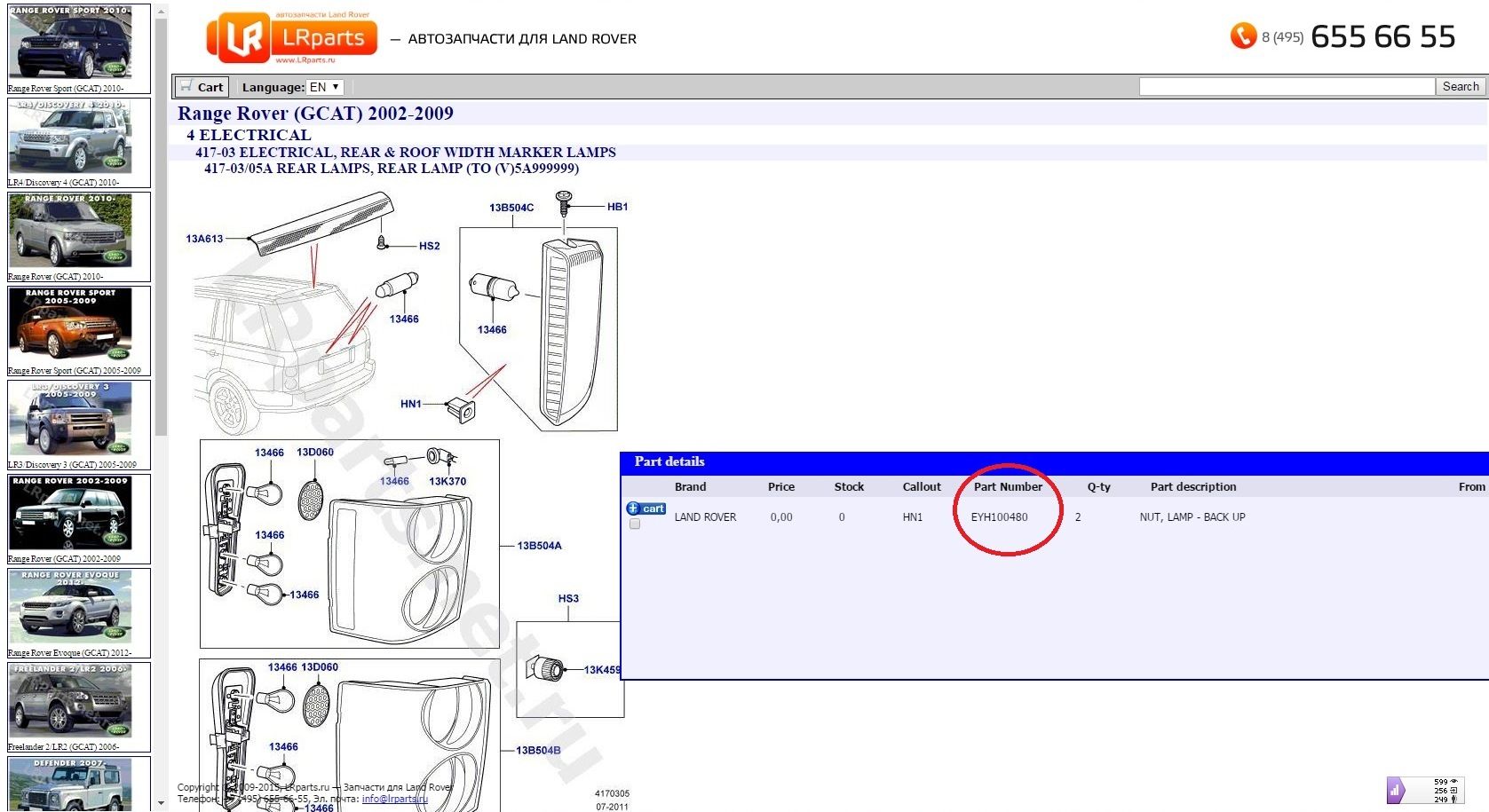The width and height of the screenshot is (1489, 812).
Task: Open Range Rover Sport 2010 thumbnail
Action: (x=70, y=43)
